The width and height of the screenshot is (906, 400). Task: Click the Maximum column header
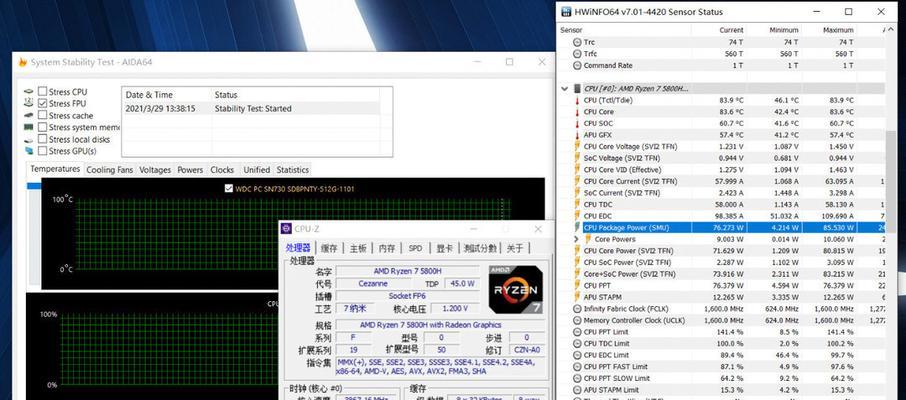(829, 29)
